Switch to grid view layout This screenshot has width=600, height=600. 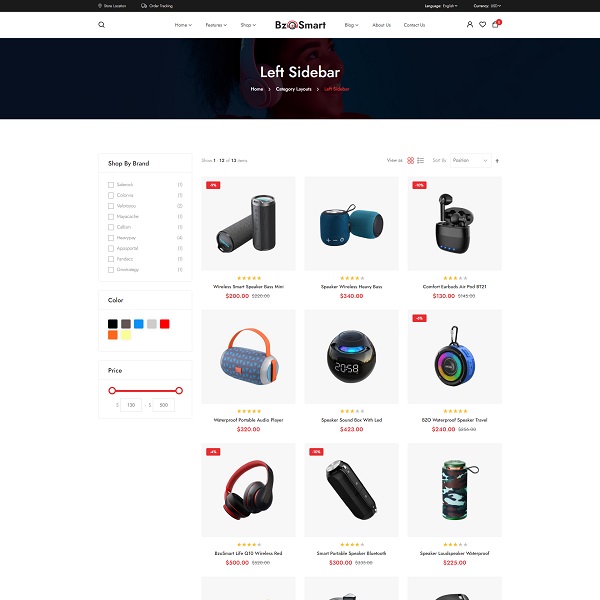point(410,161)
